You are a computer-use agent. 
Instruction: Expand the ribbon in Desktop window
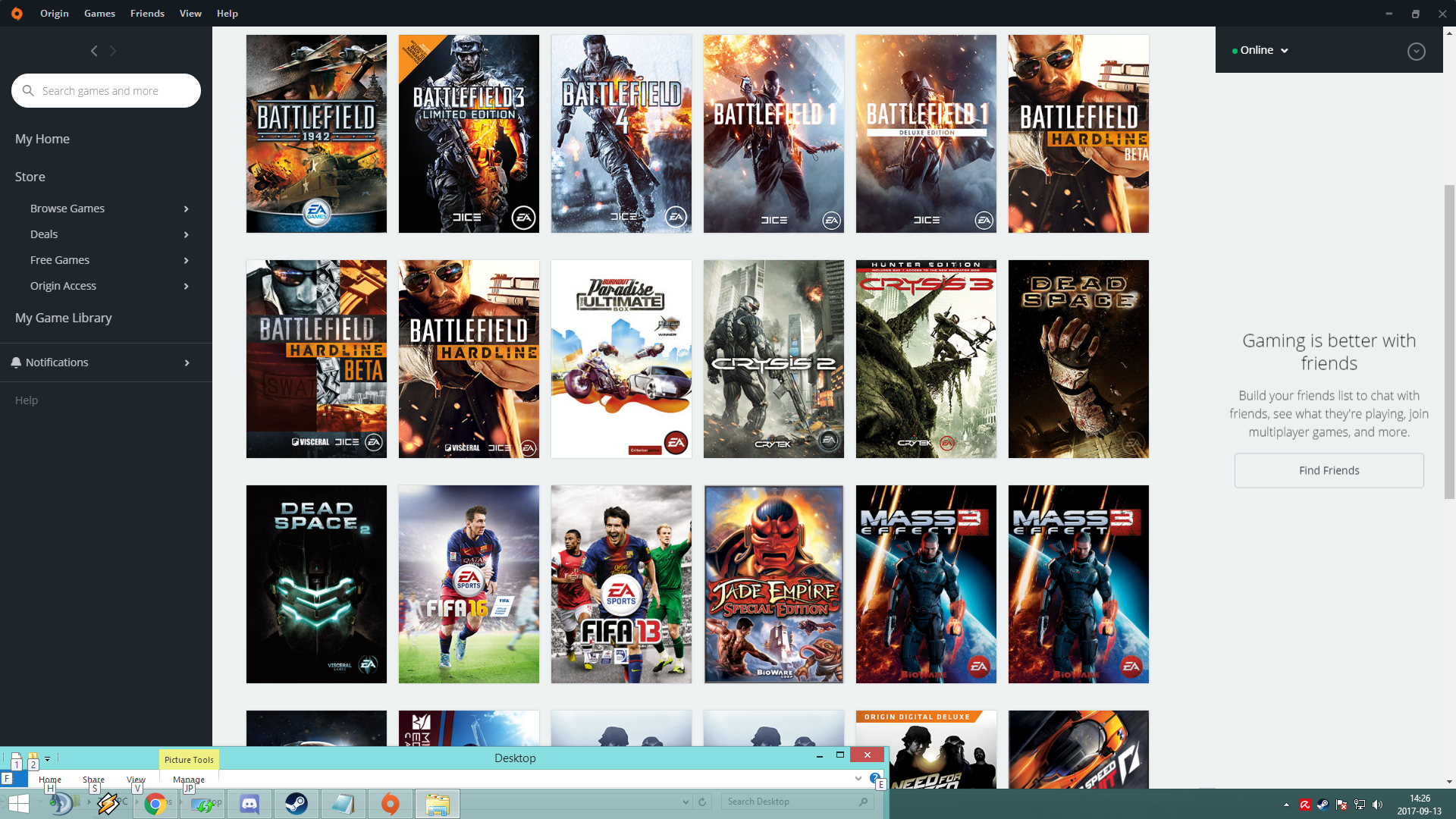click(858, 778)
